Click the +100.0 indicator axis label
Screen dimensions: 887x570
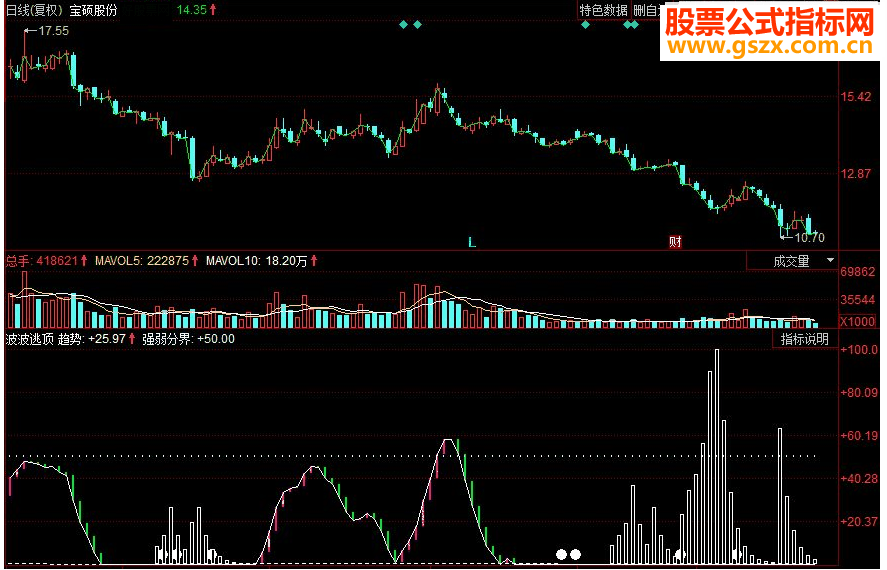click(859, 349)
